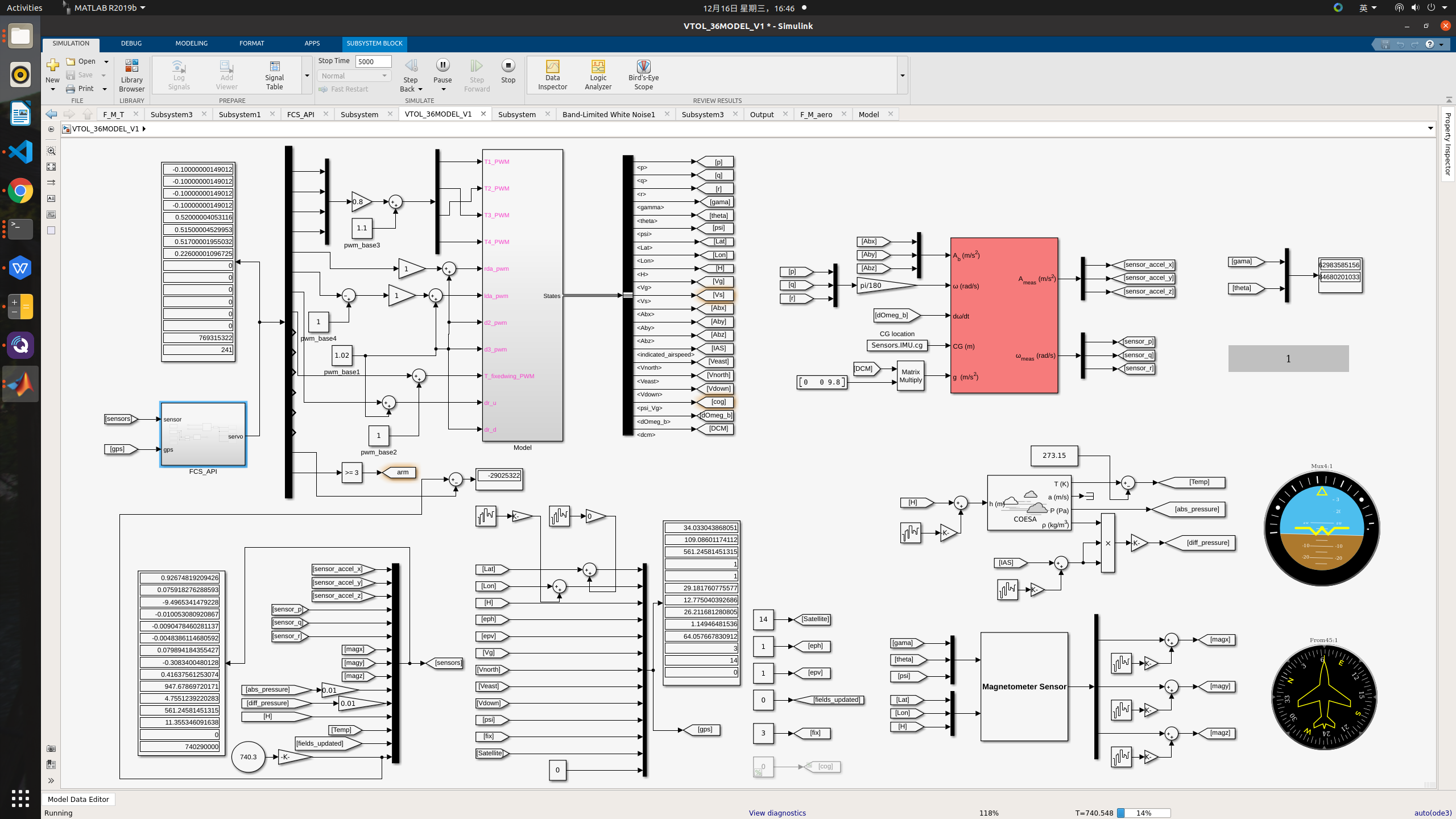Click the artificial horizon gauge

tap(1321, 528)
